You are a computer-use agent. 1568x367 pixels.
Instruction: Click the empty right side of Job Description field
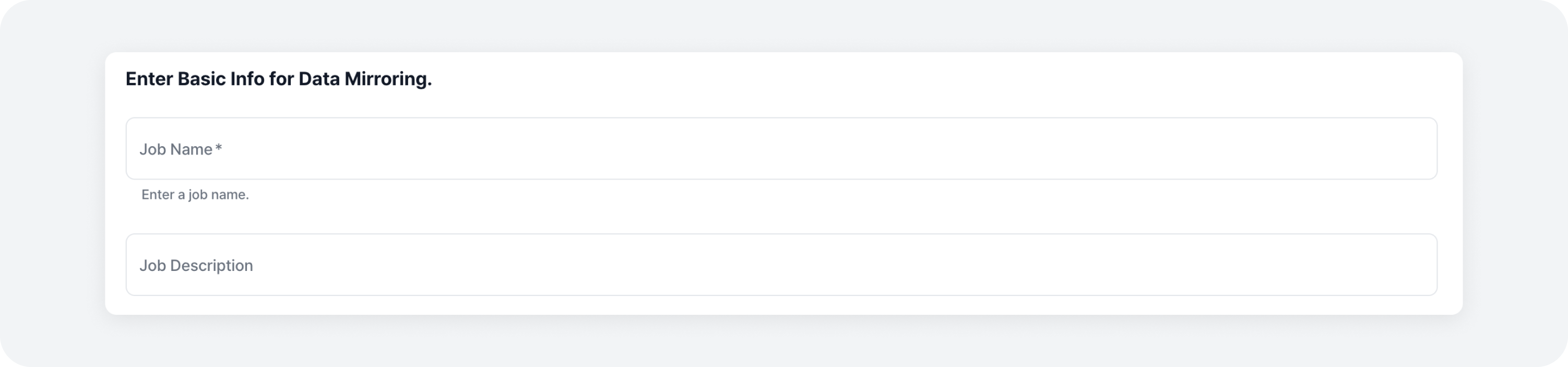pyautogui.click(x=1217, y=265)
